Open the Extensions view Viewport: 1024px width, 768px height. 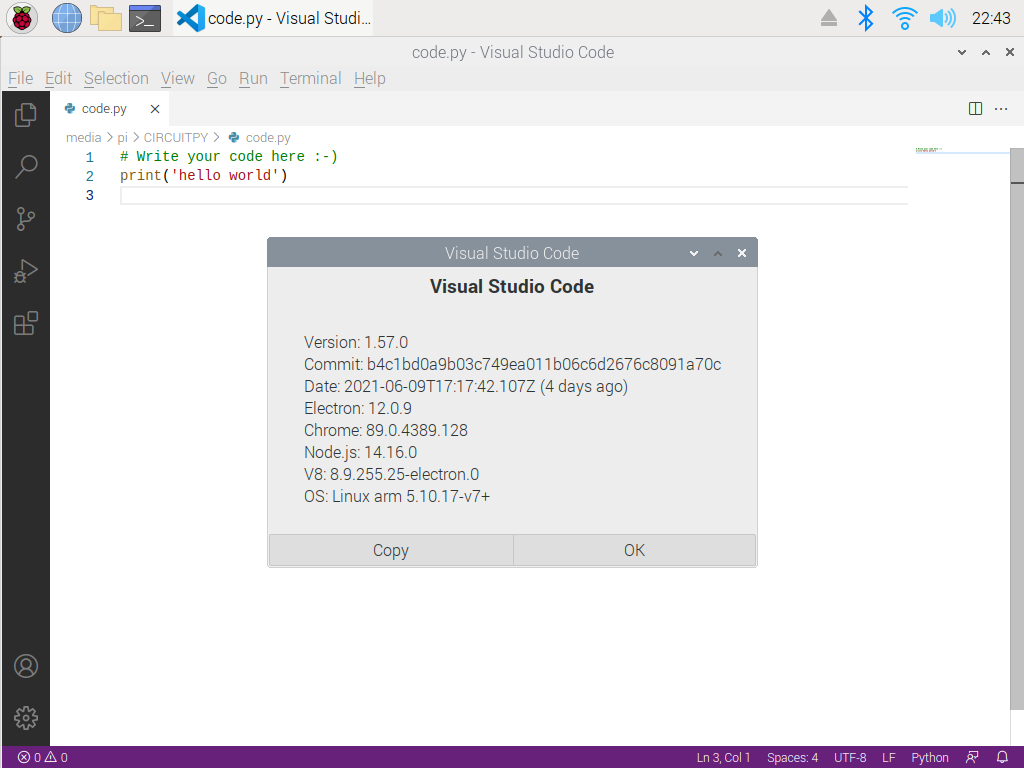[25, 323]
